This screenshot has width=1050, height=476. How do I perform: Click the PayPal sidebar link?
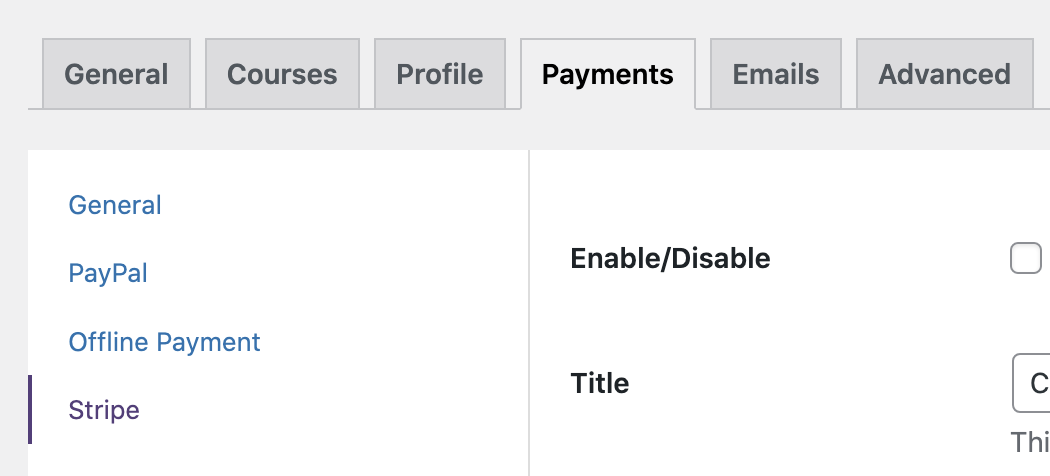pos(108,273)
